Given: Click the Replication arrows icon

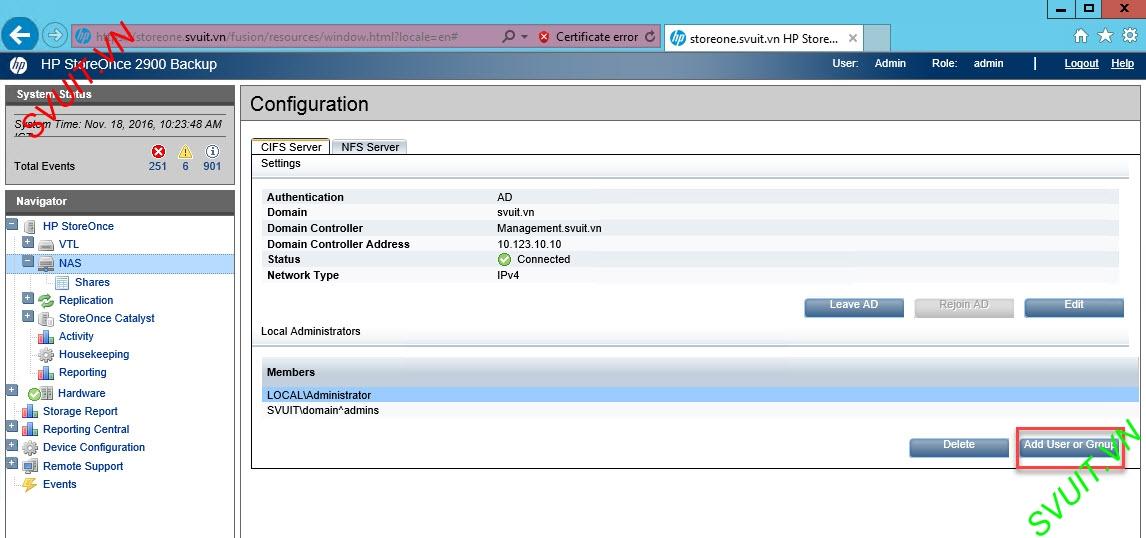Looking at the screenshot, I should [46, 300].
